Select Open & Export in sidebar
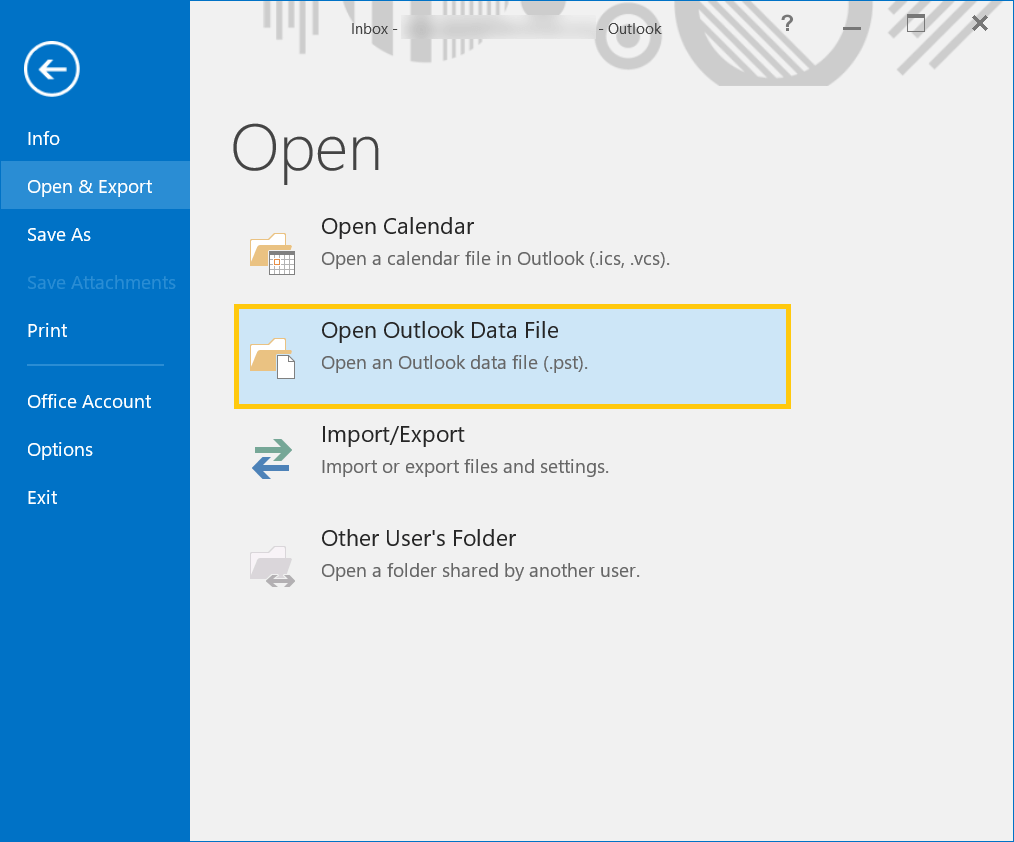 click(95, 186)
